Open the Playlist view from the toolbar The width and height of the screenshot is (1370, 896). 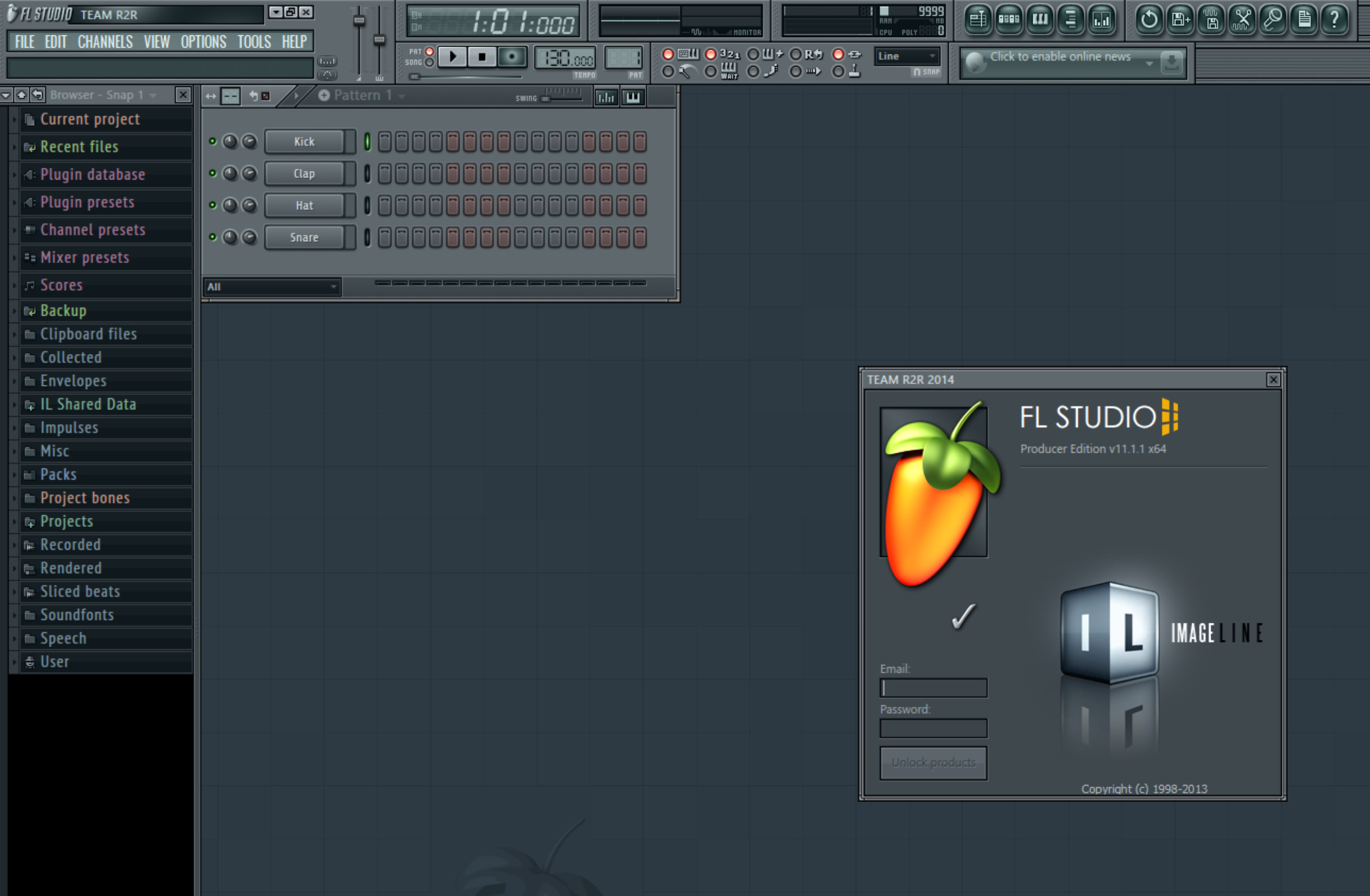pyautogui.click(x=977, y=19)
